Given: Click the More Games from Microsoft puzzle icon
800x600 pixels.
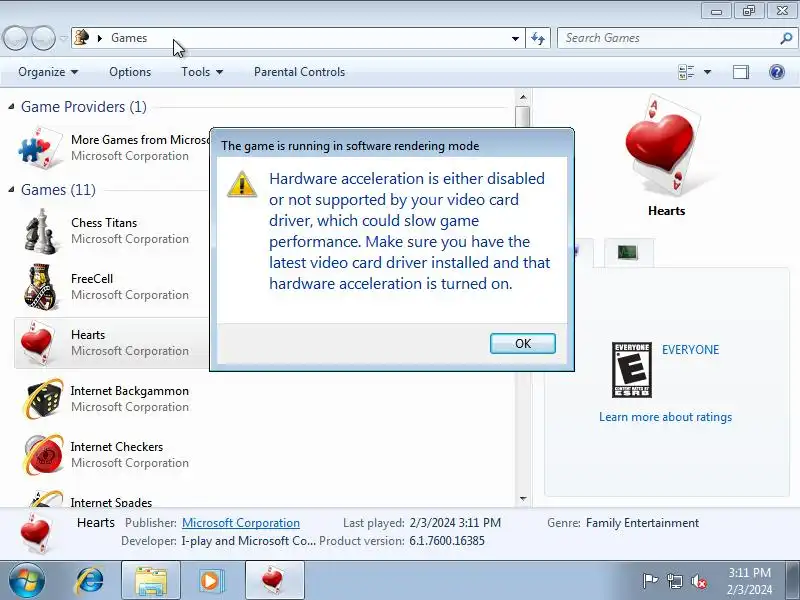Looking at the screenshot, I should click(40, 147).
